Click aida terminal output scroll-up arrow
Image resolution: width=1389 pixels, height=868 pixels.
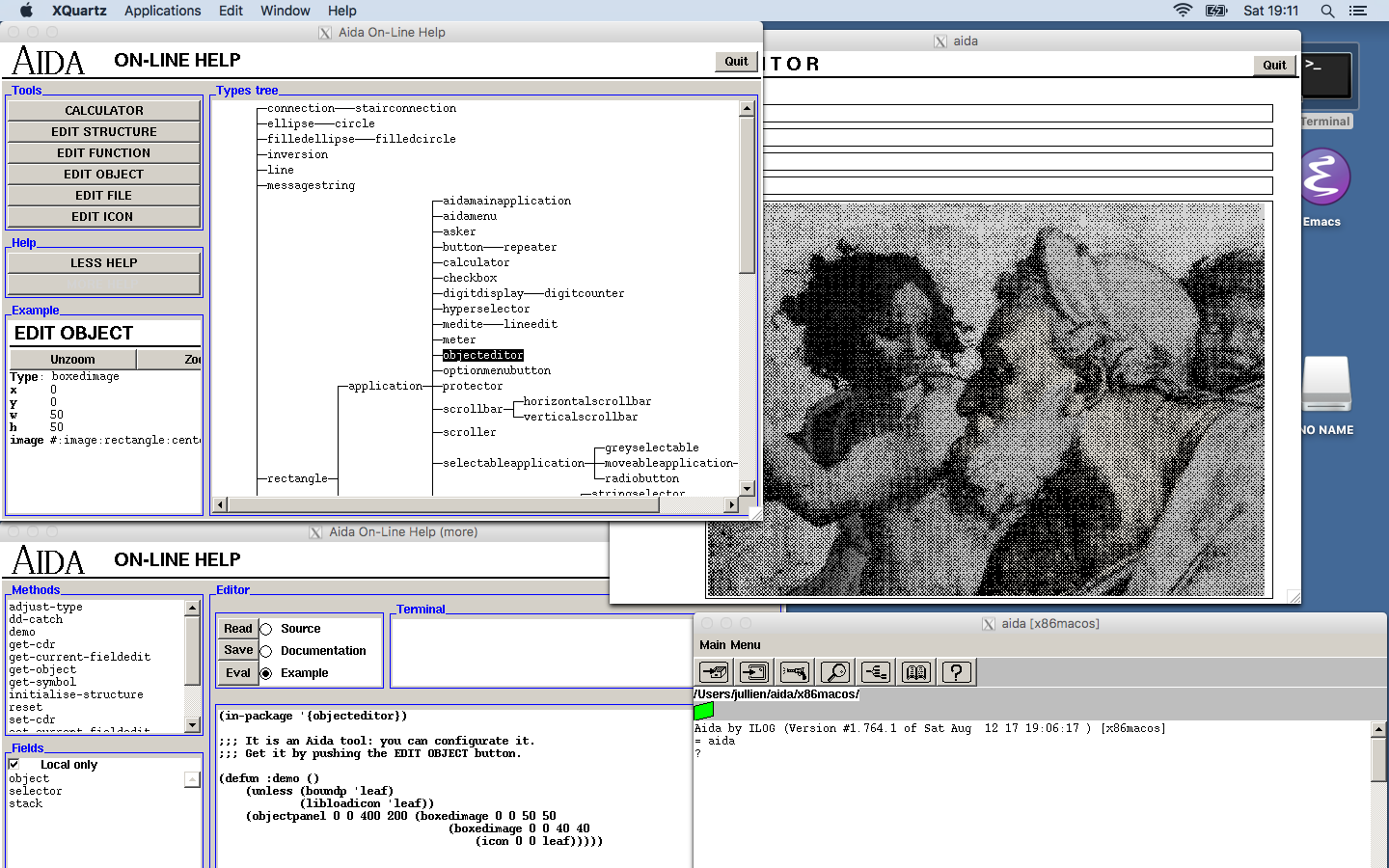[x=1378, y=730]
